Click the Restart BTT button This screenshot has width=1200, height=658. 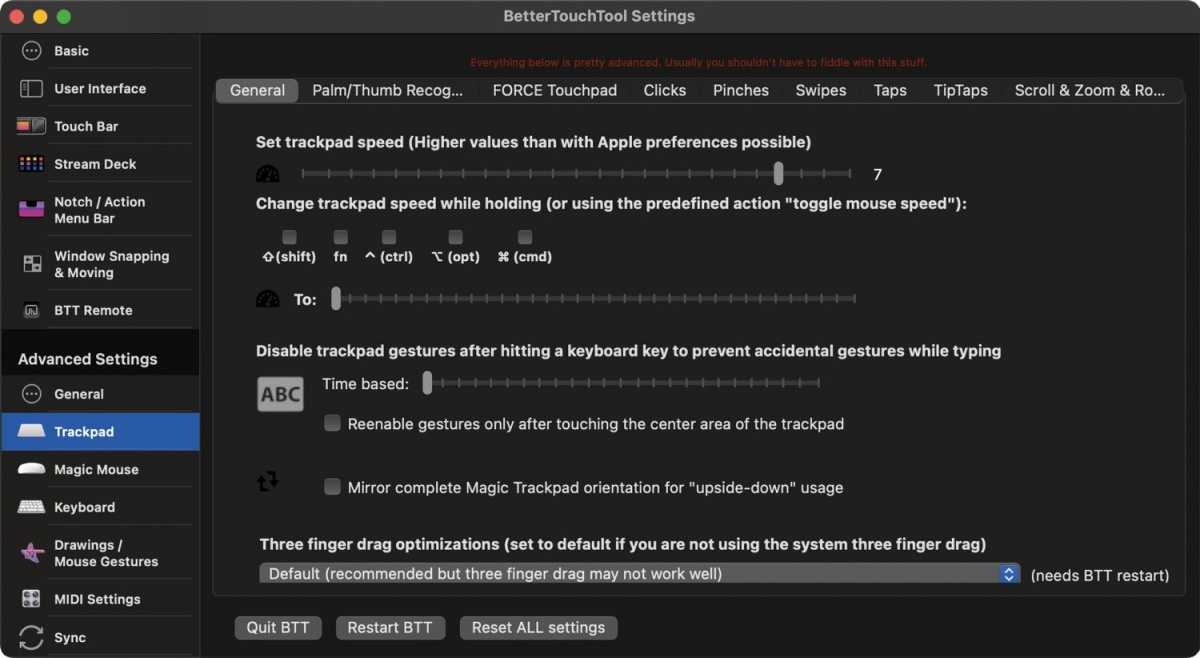pos(390,628)
